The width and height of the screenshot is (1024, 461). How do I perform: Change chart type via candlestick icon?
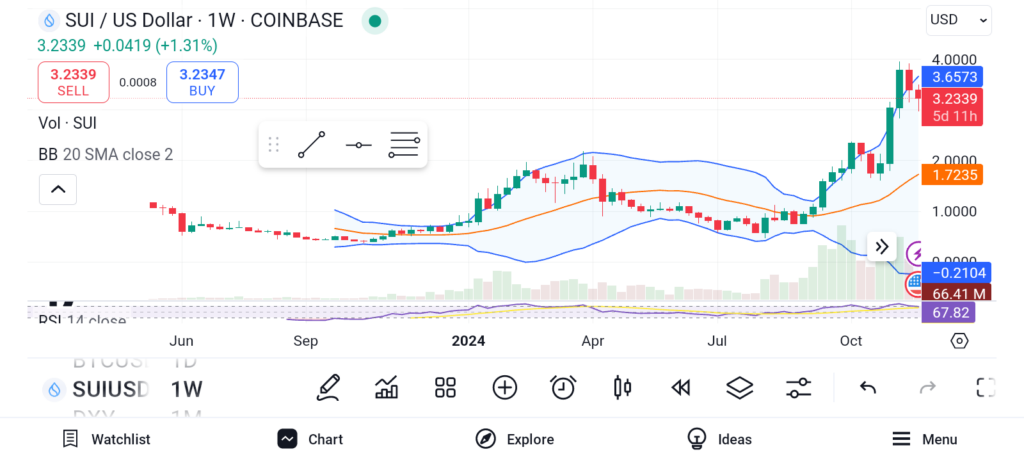click(x=622, y=388)
